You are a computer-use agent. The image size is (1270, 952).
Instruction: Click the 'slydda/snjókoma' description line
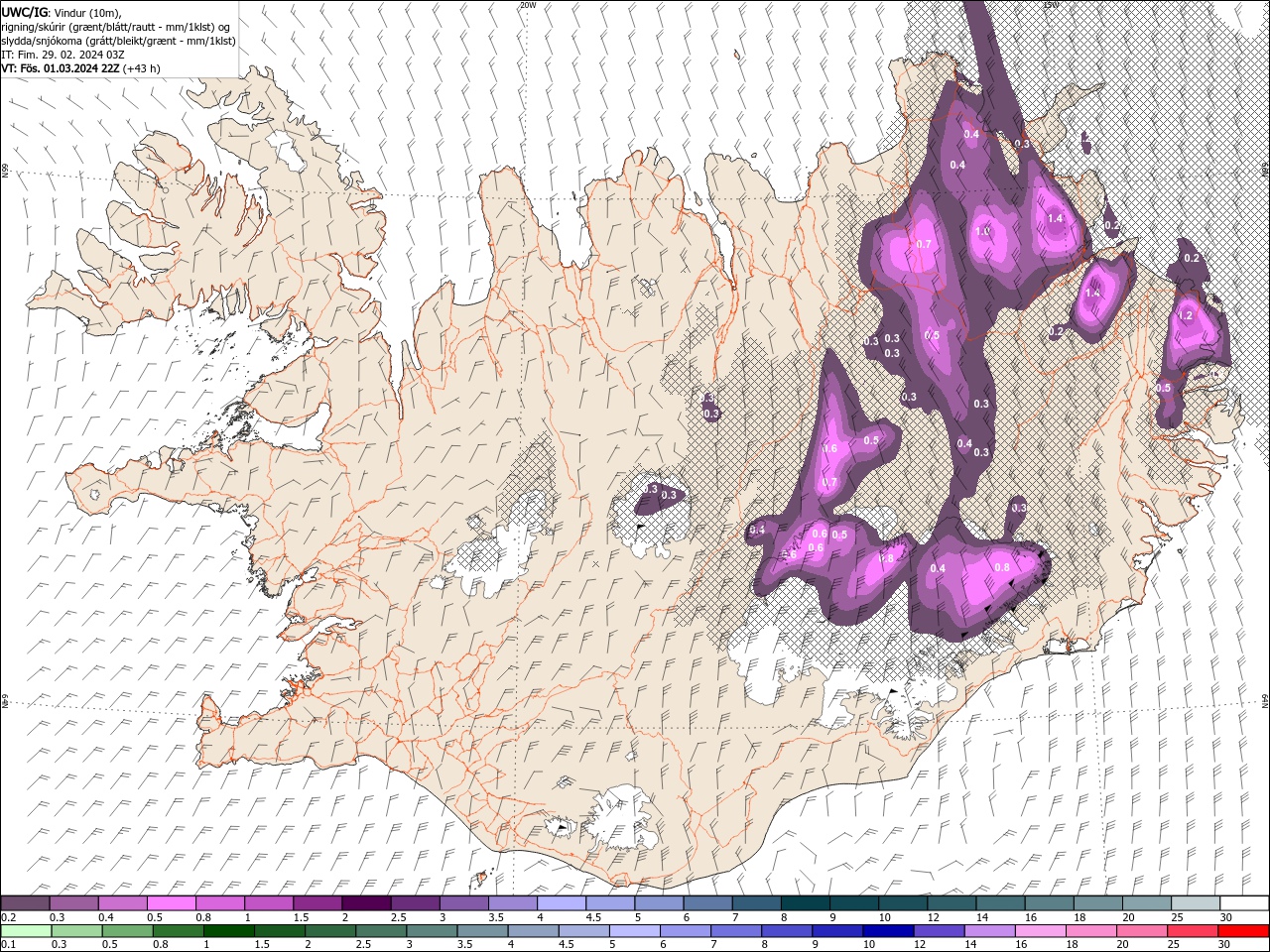(119, 40)
